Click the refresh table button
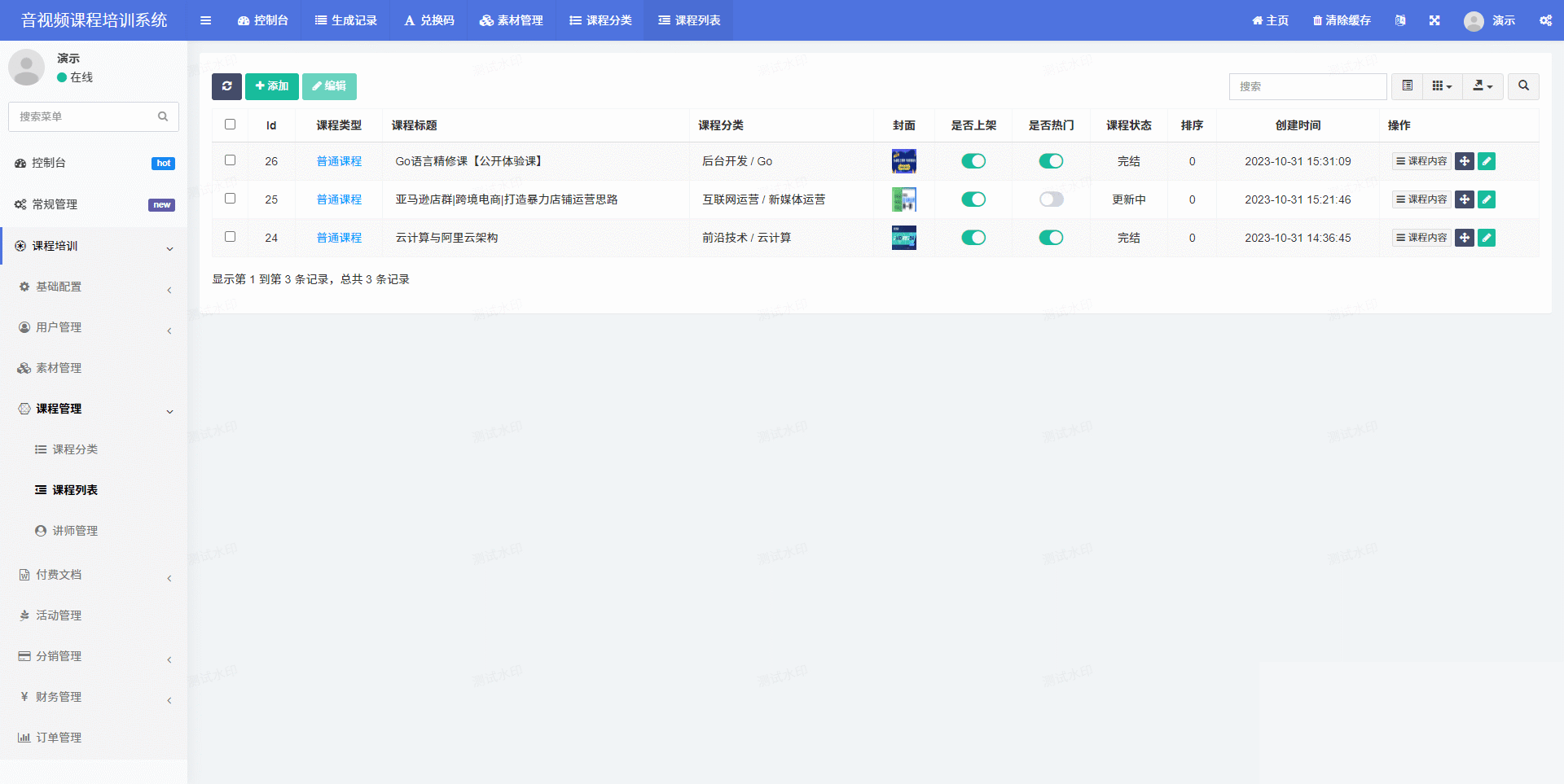The image size is (1564, 784). click(x=226, y=86)
